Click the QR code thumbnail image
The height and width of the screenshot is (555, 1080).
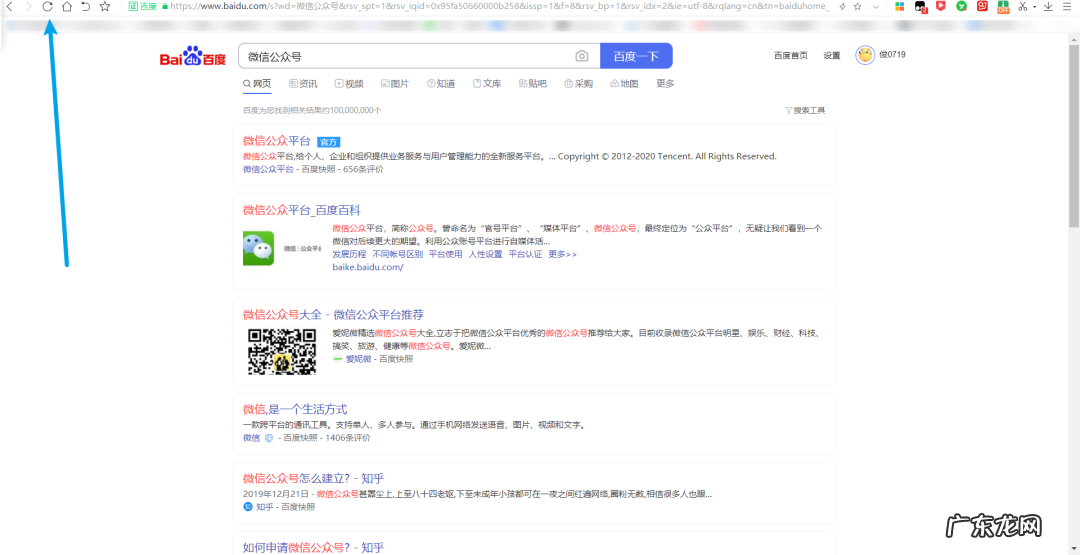(282, 352)
